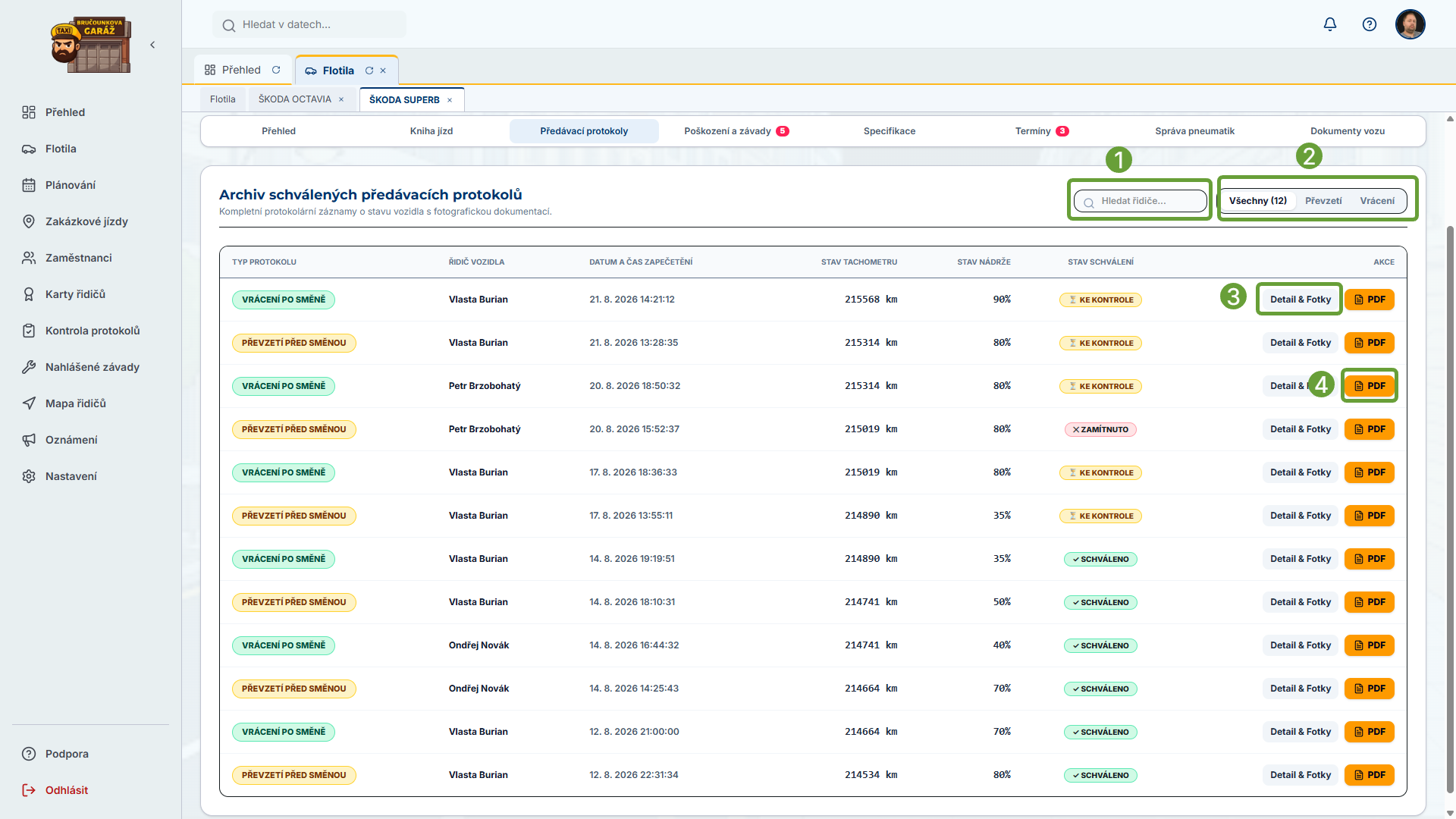Open Nastavení gear in sidebar
The image size is (1456, 819).
(29, 476)
